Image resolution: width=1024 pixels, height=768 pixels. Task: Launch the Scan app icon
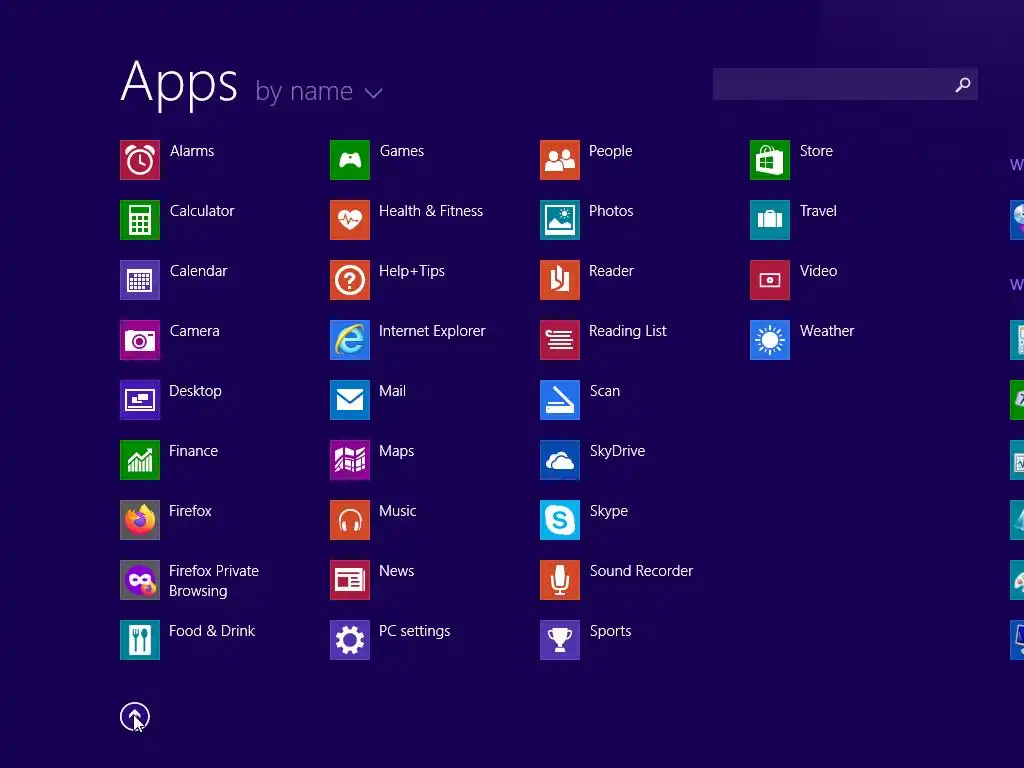click(560, 400)
